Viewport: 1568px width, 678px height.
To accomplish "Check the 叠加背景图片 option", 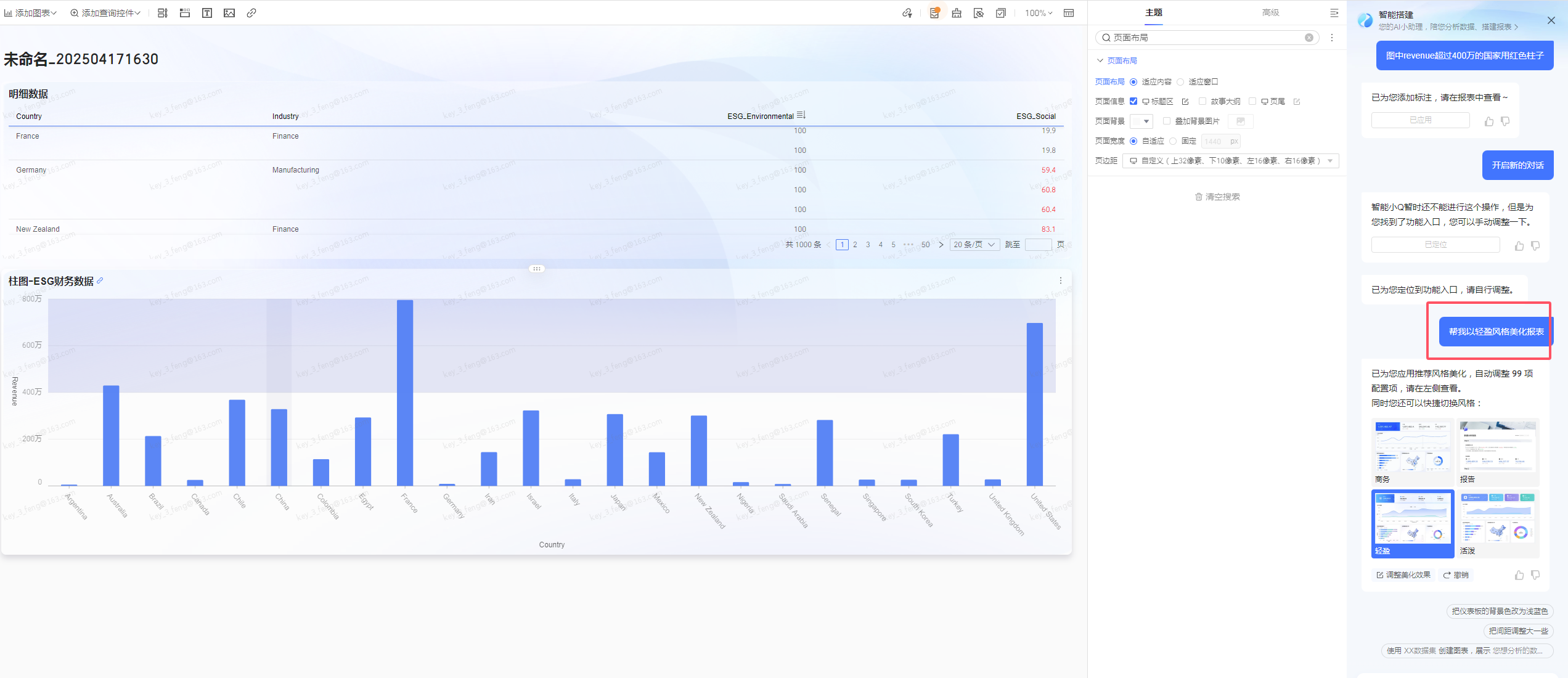I will pos(1167,121).
